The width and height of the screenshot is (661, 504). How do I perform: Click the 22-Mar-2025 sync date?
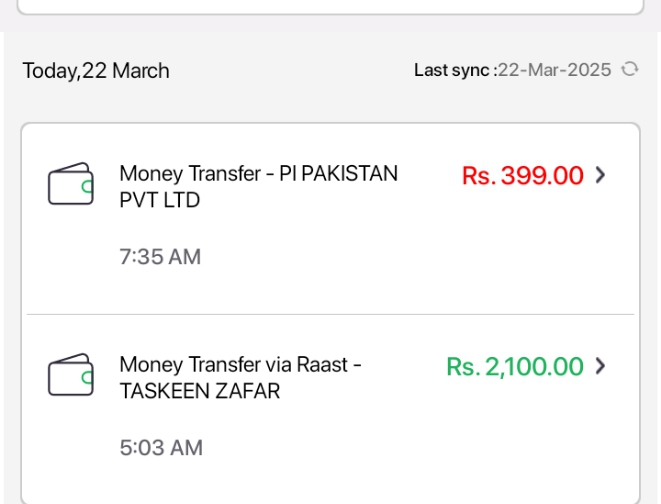point(555,70)
